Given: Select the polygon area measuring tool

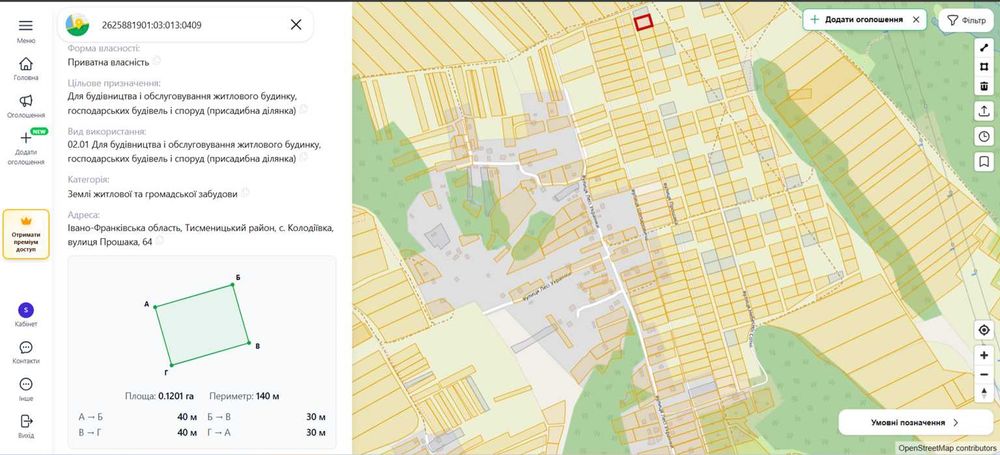Looking at the screenshot, I should (x=985, y=66).
